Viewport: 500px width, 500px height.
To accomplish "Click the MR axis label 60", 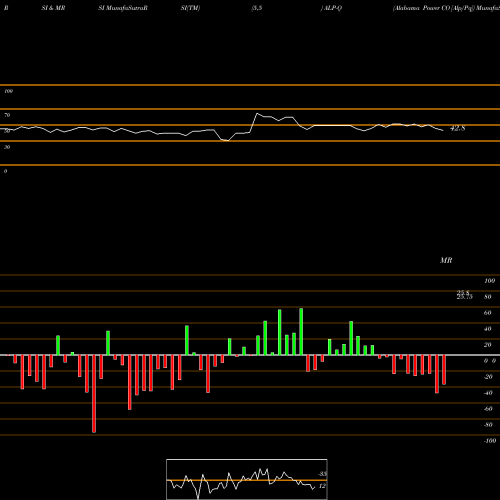I will [488, 313].
